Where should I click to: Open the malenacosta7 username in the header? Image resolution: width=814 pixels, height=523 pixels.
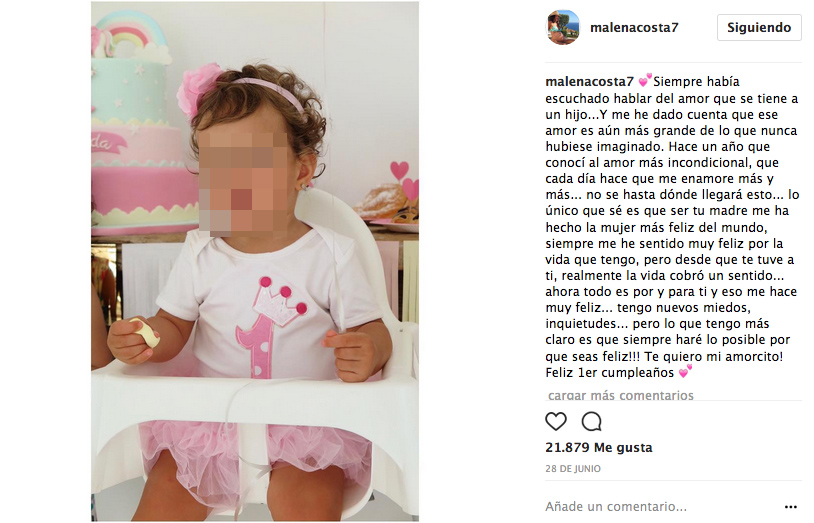[634, 28]
